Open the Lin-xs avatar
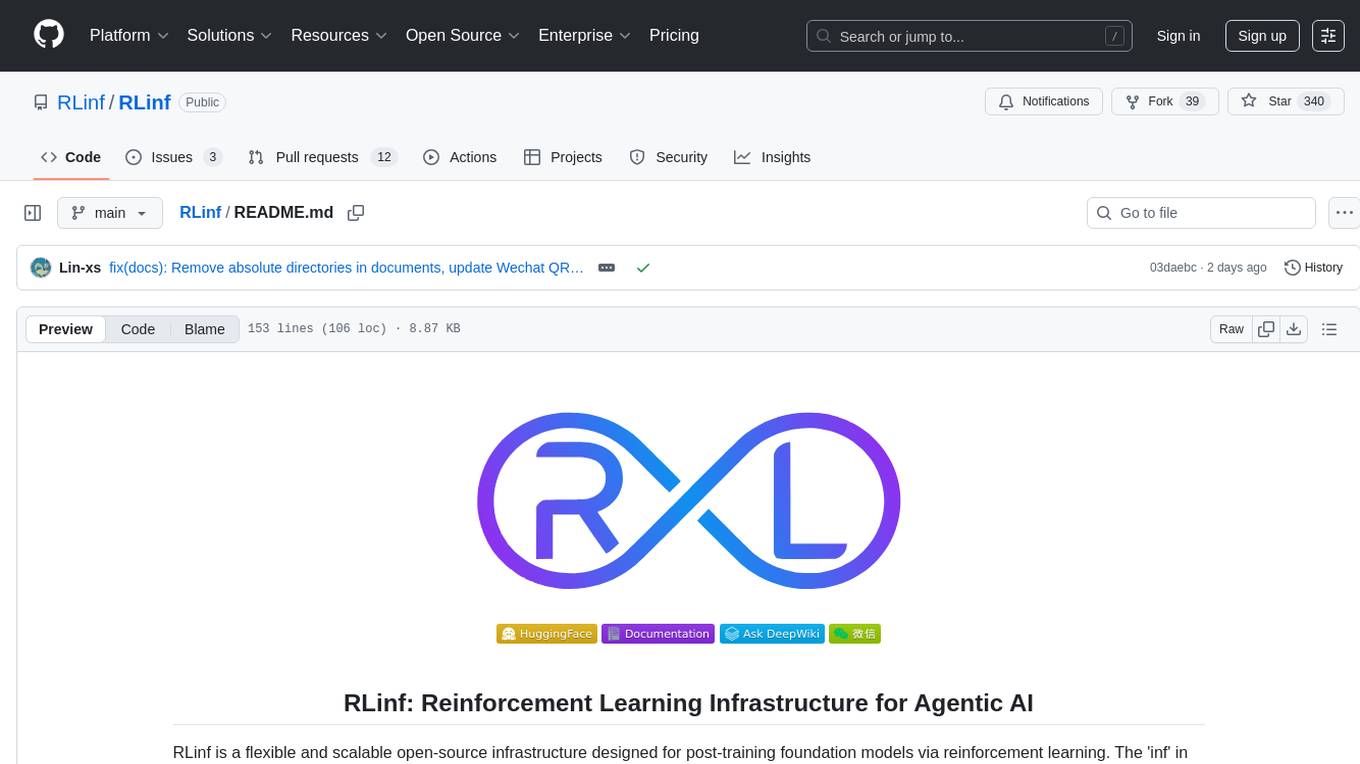The width and height of the screenshot is (1360, 764). point(41,267)
